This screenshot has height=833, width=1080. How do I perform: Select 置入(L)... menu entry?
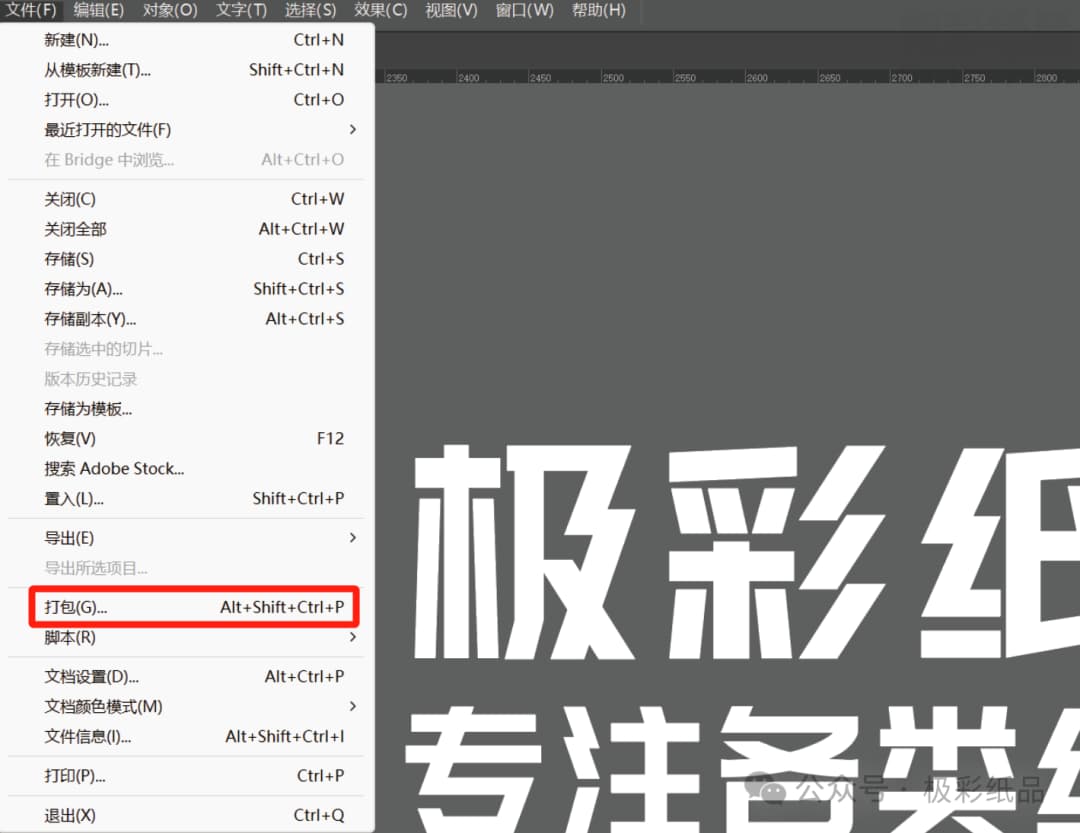pyautogui.click(x=187, y=498)
